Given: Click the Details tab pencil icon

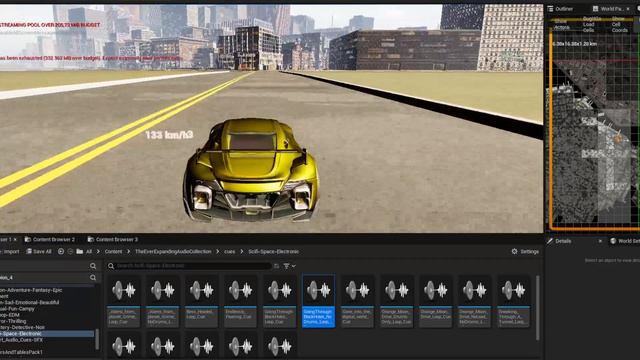Looking at the screenshot, I should coord(550,241).
